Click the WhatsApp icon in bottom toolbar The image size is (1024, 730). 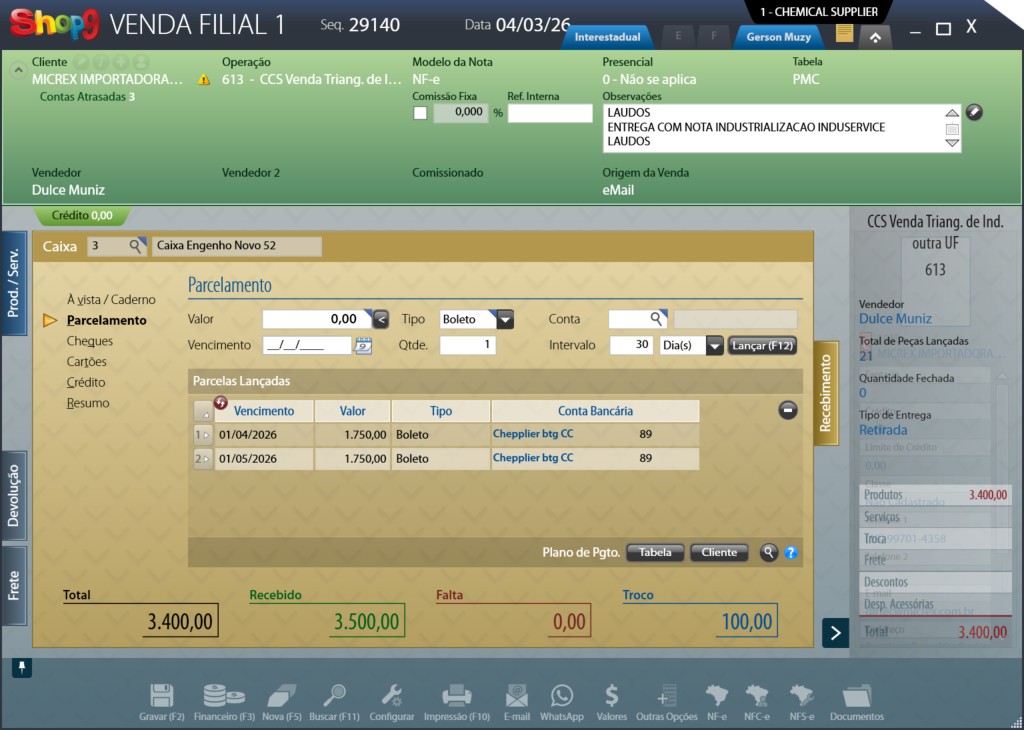click(561, 696)
